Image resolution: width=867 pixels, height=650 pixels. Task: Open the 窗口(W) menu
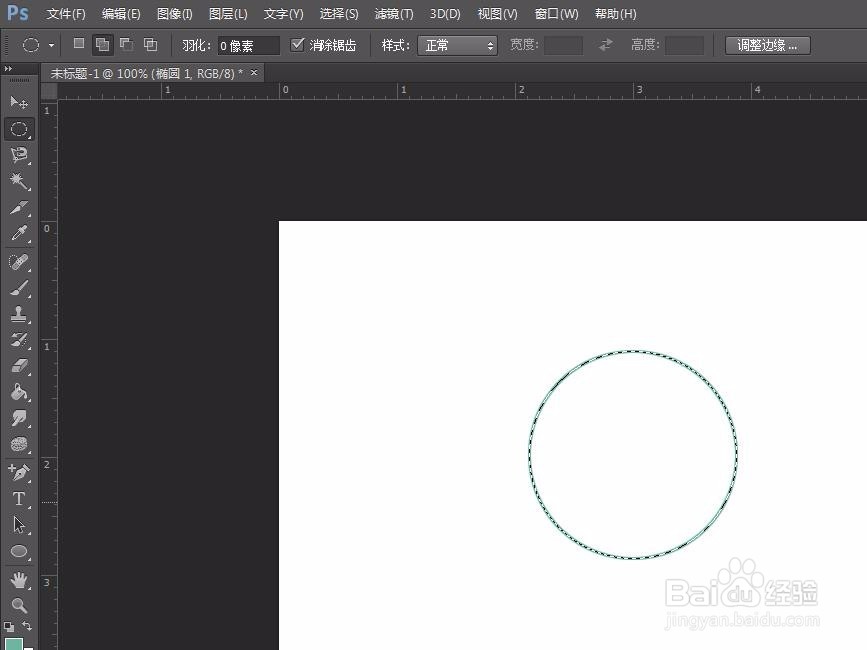coord(556,14)
